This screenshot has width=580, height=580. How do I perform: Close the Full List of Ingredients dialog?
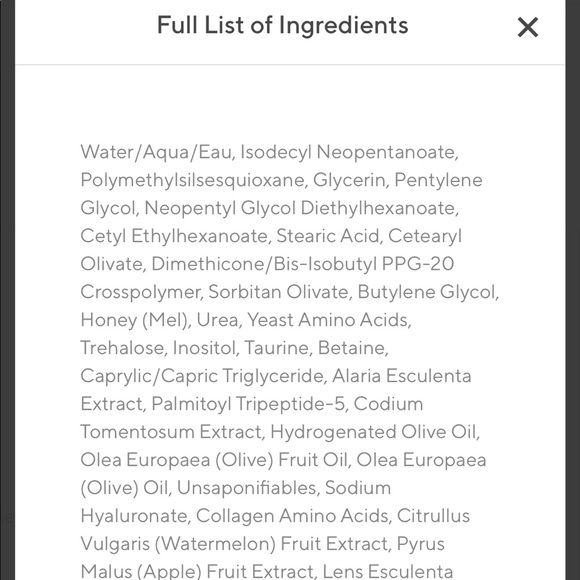point(527,27)
